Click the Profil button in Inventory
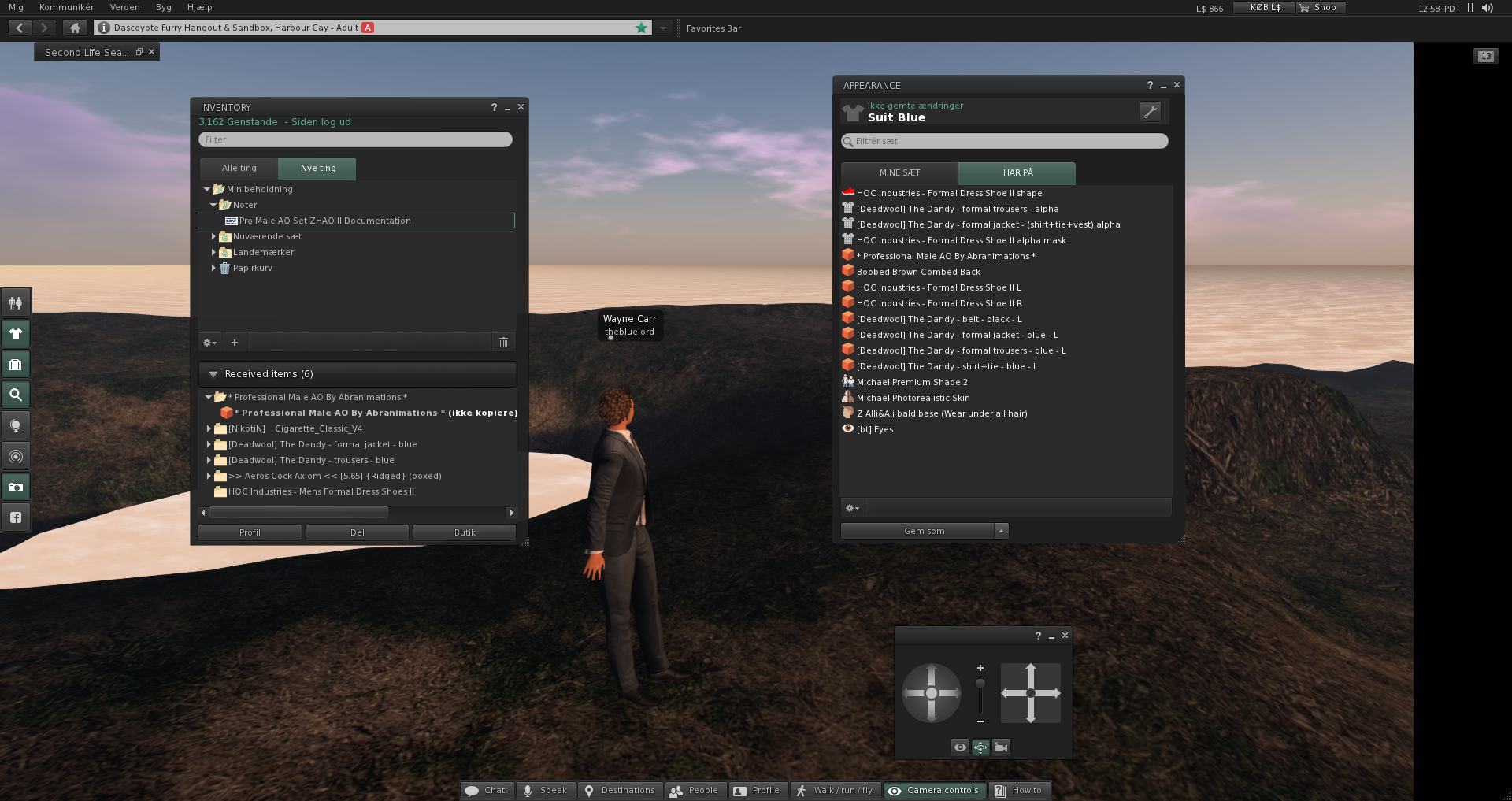 250,532
